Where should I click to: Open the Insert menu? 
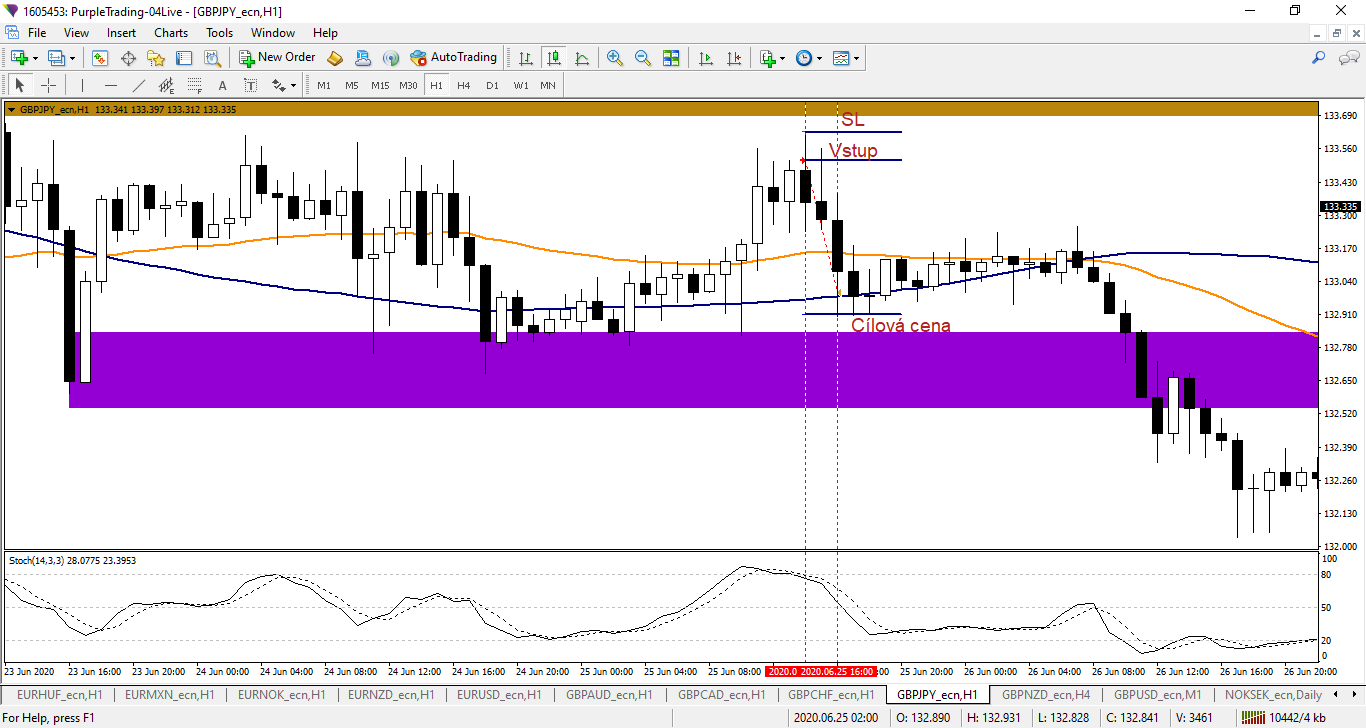coord(122,33)
